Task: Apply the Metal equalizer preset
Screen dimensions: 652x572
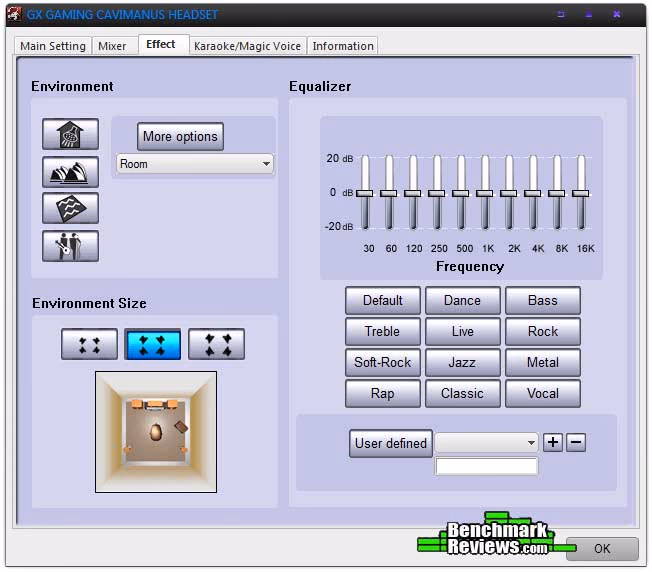Action: pos(543,362)
